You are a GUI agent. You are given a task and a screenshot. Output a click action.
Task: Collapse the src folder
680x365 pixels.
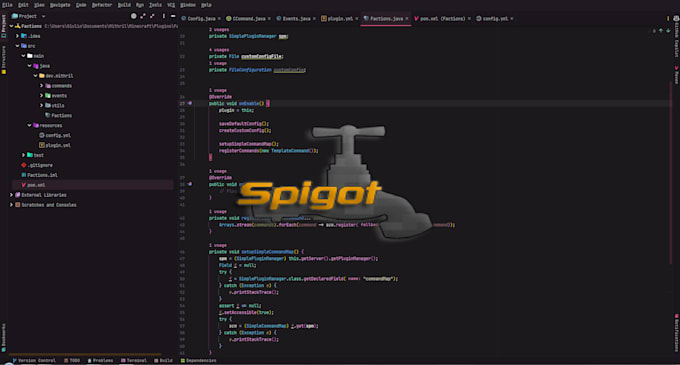17,46
